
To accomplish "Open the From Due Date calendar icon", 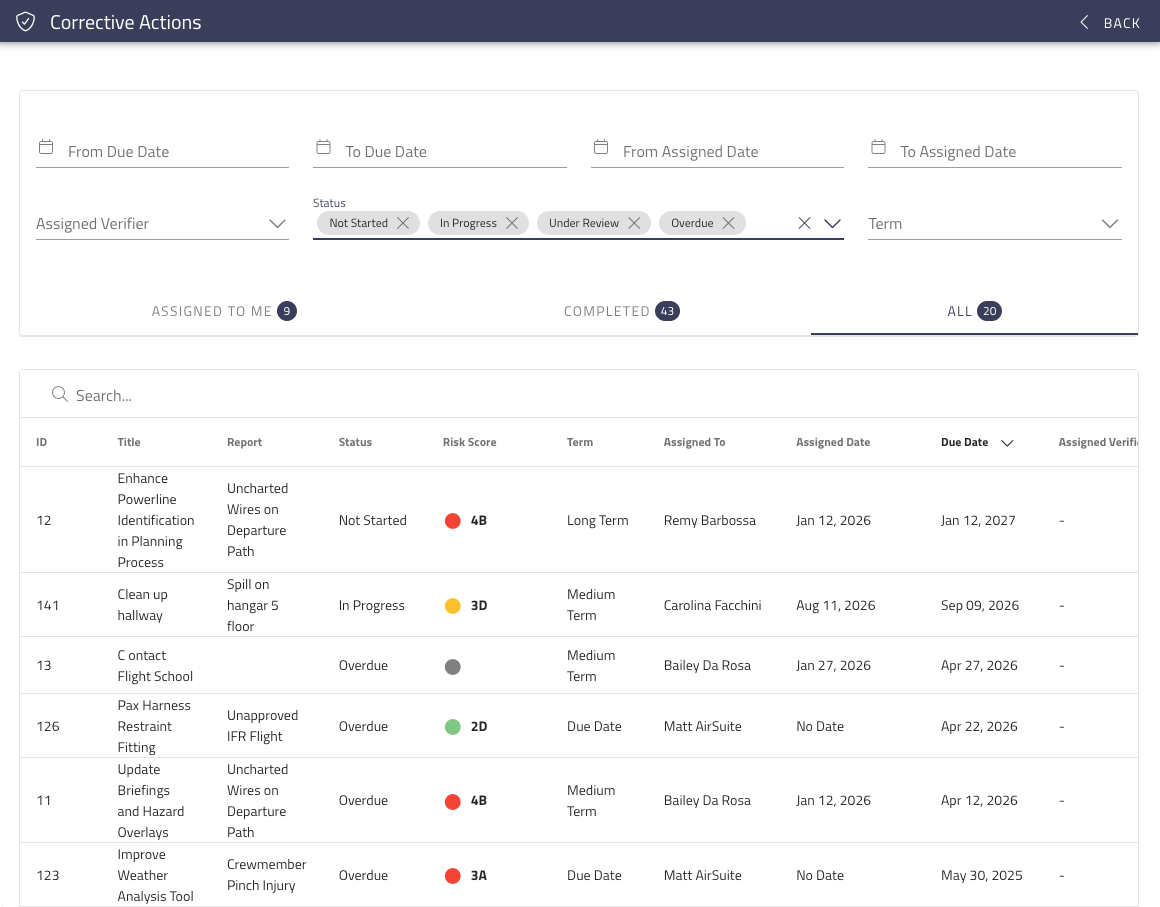I will tap(46, 147).
